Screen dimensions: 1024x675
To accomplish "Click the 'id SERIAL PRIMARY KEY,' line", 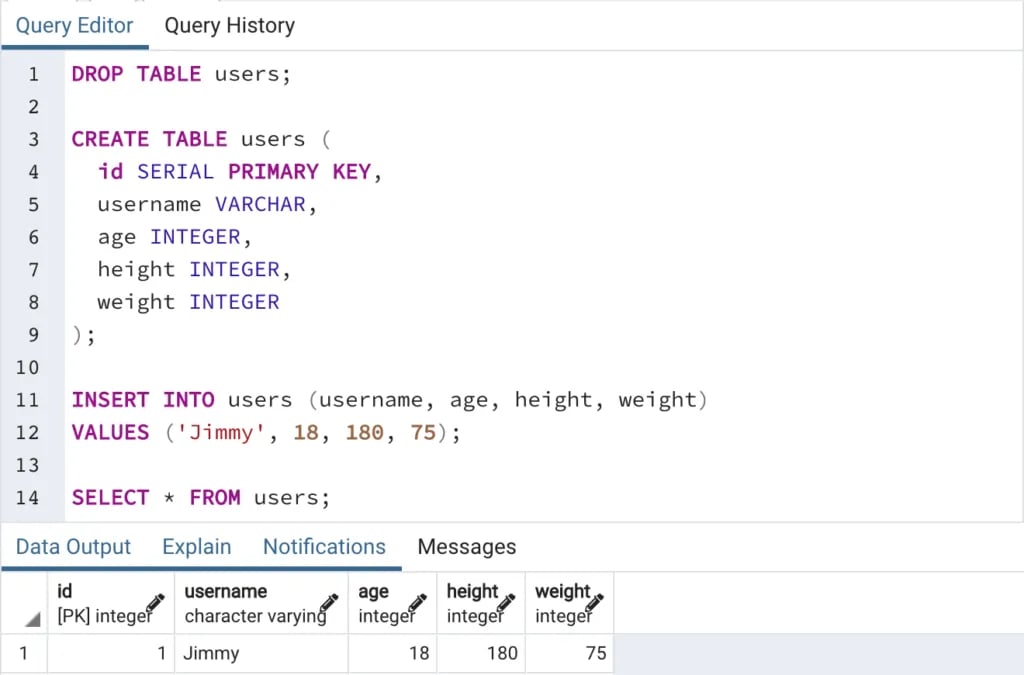I will coord(240,172).
